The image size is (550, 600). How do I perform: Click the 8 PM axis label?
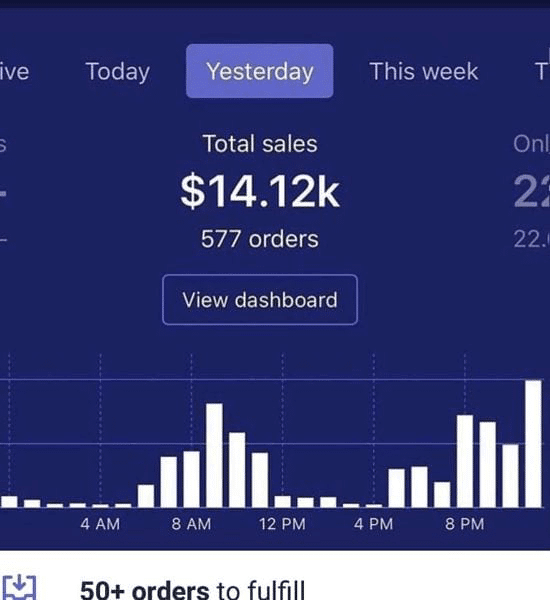(465, 524)
